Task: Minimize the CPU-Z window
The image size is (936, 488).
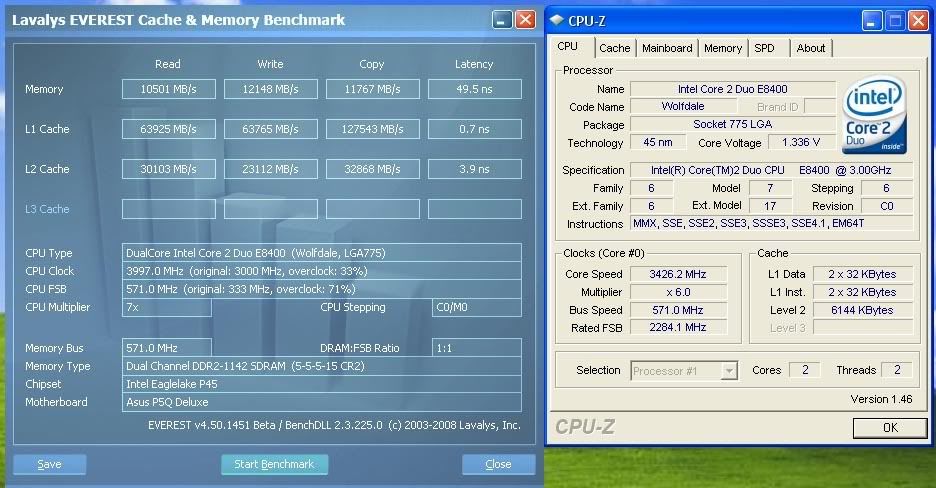Action: pyautogui.click(x=872, y=21)
